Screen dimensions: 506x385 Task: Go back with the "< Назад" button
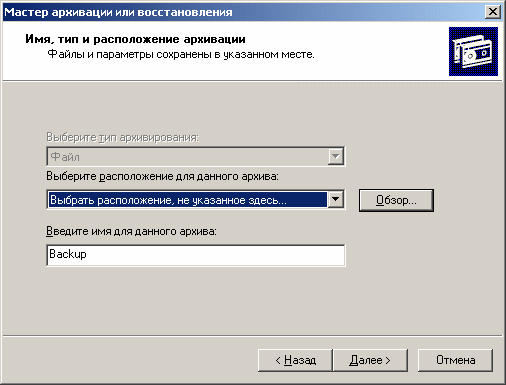295,360
